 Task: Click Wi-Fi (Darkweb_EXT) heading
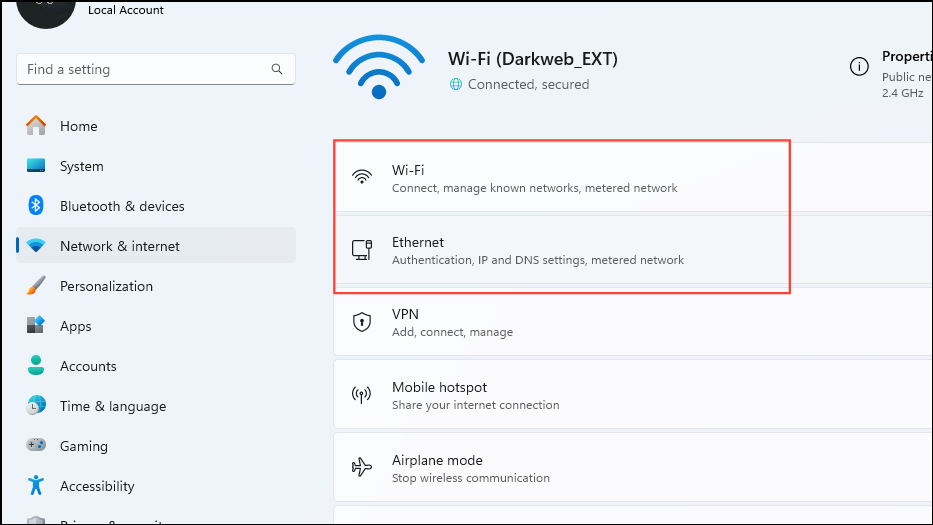point(533,59)
